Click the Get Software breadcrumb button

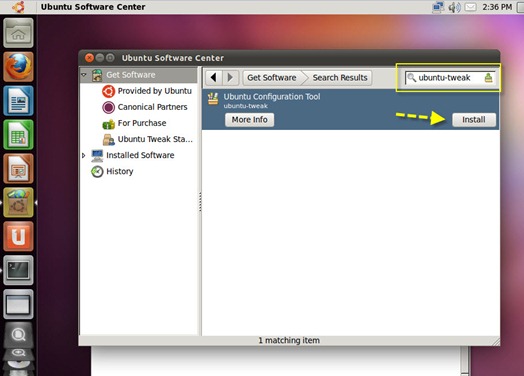(272, 78)
